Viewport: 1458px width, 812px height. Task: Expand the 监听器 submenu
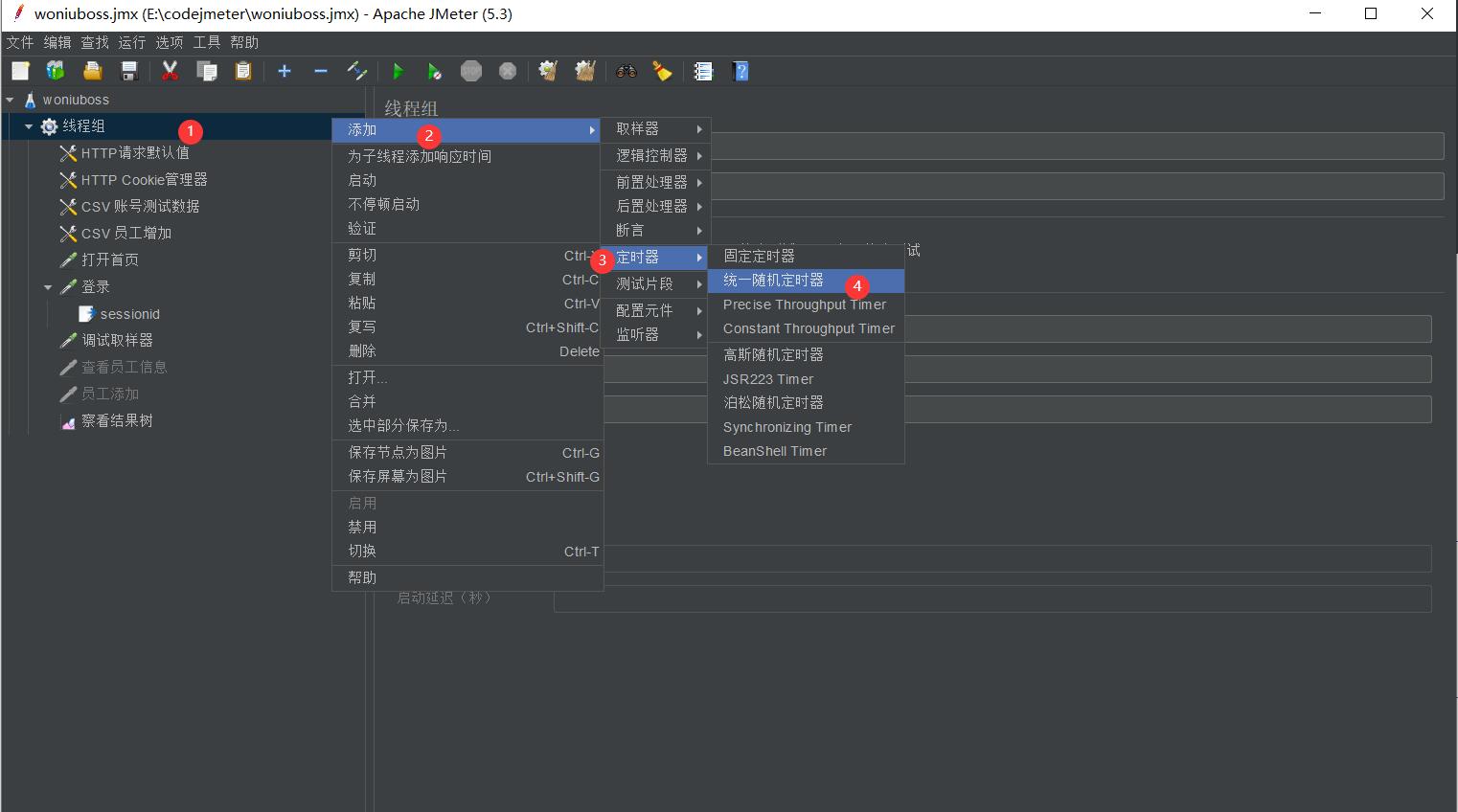tap(656, 334)
